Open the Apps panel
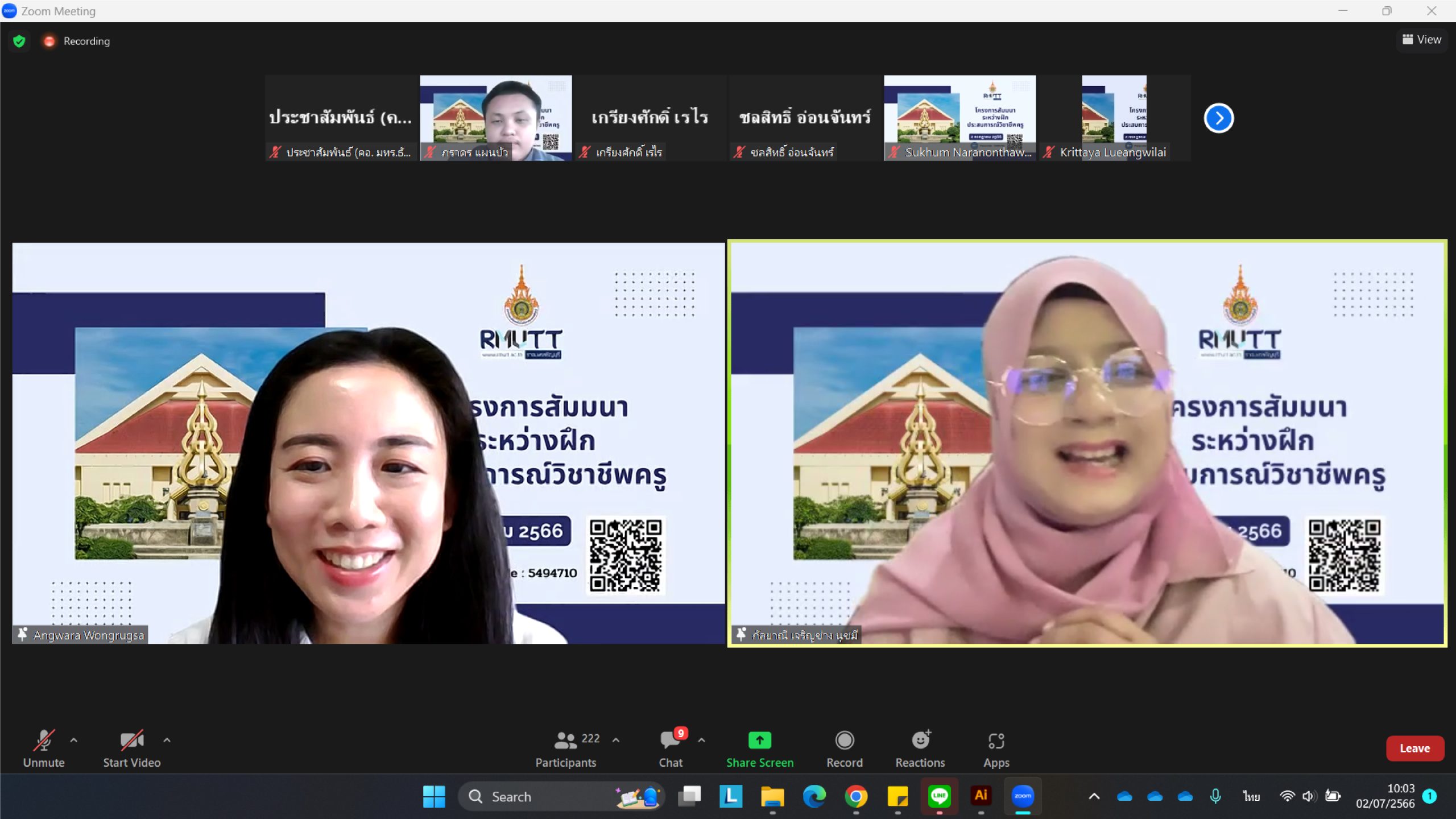Image resolution: width=1456 pixels, height=819 pixels. click(x=996, y=748)
